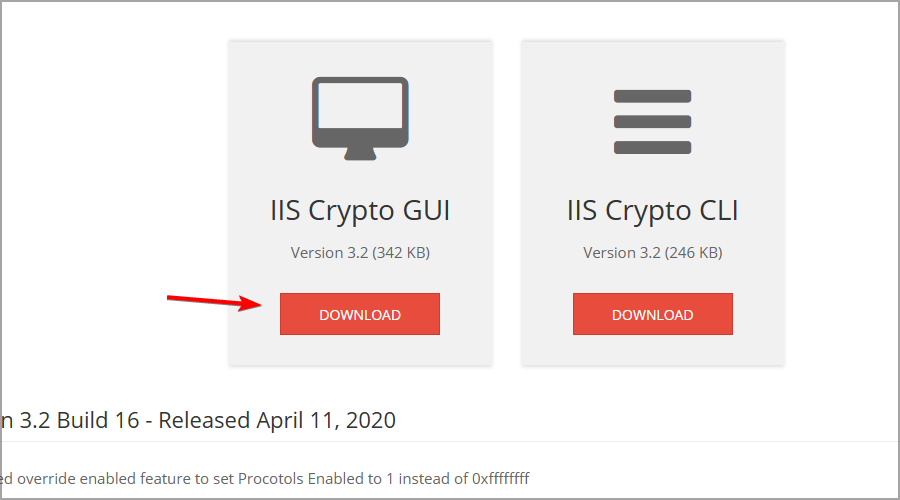Select the top bar of the CLI icon
The image size is (900, 500).
[x=652, y=96]
